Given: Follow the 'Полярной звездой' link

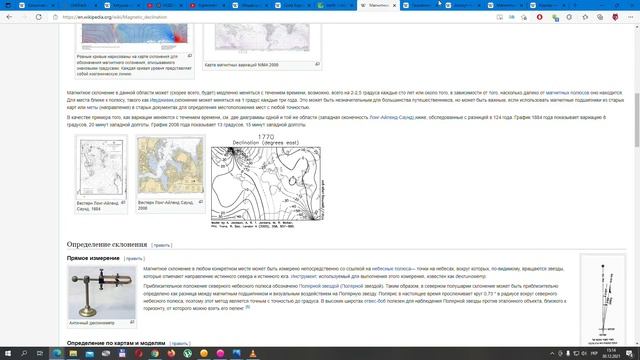Looking at the screenshot, I should pos(319,286).
